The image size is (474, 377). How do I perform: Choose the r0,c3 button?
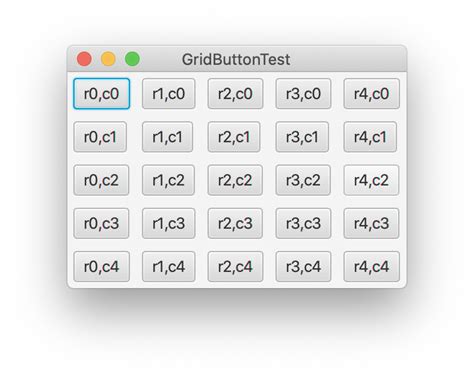point(101,223)
